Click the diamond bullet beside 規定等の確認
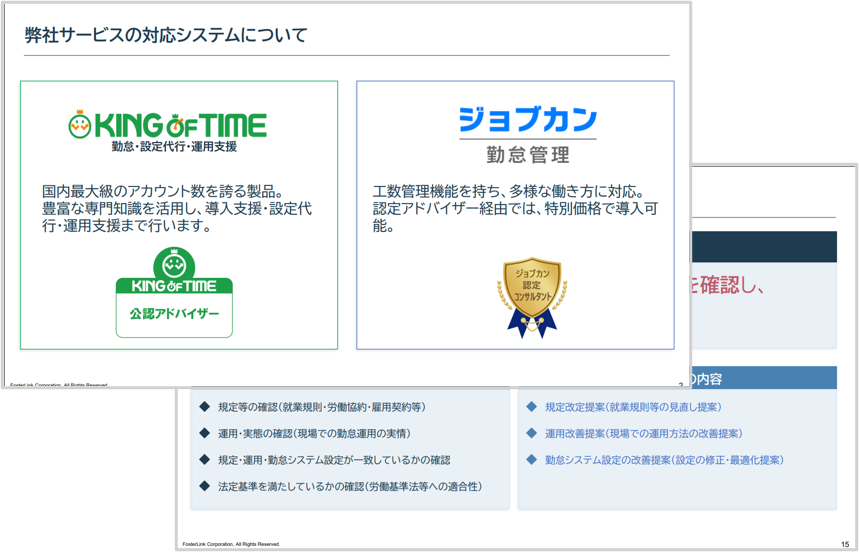 click(204, 406)
